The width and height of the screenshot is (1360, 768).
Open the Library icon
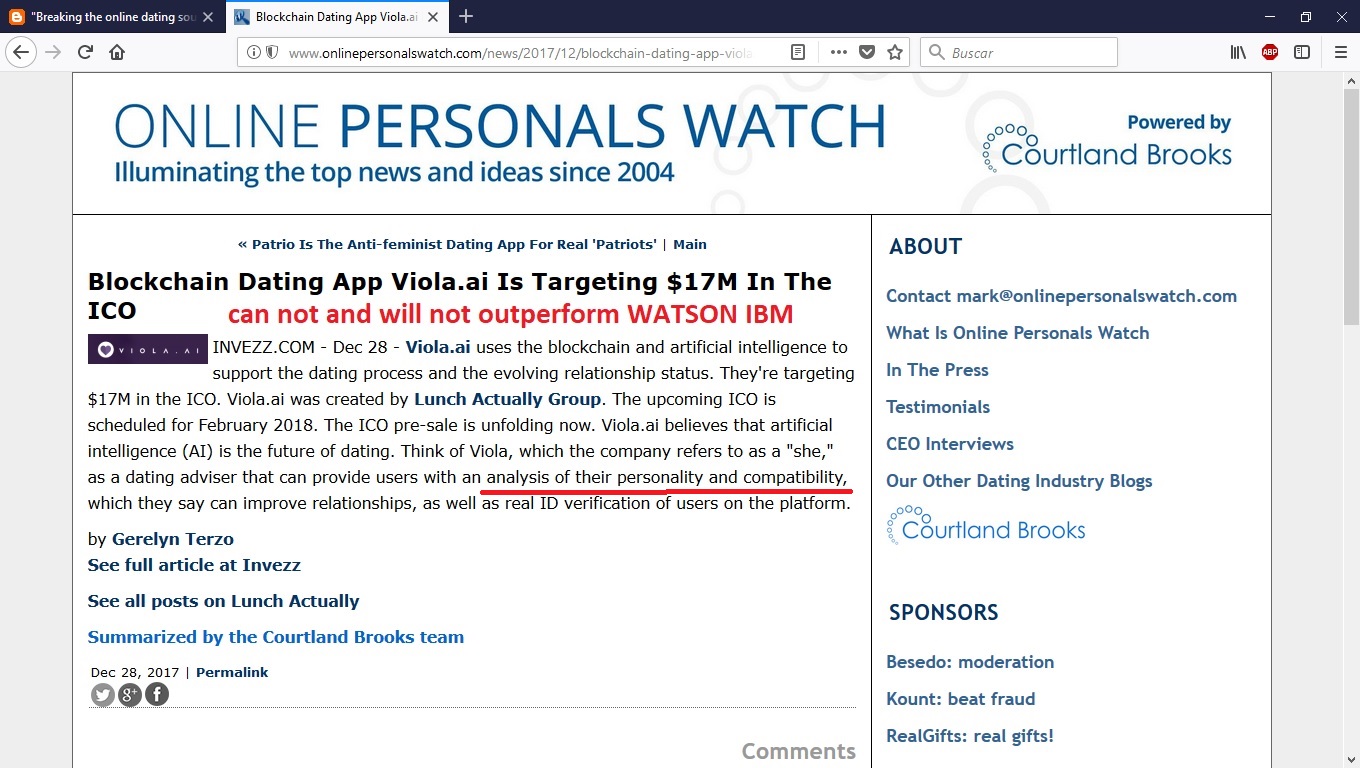pos(1238,52)
